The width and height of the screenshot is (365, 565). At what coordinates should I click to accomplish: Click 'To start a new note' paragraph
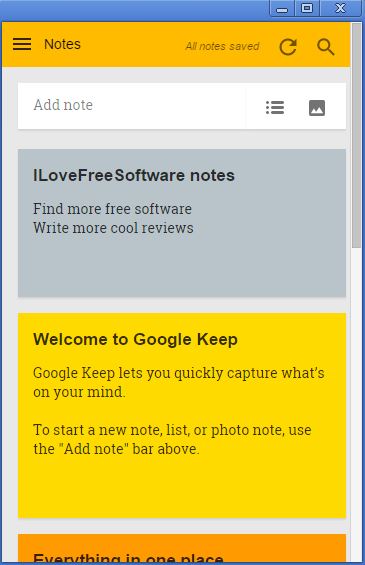point(172,439)
